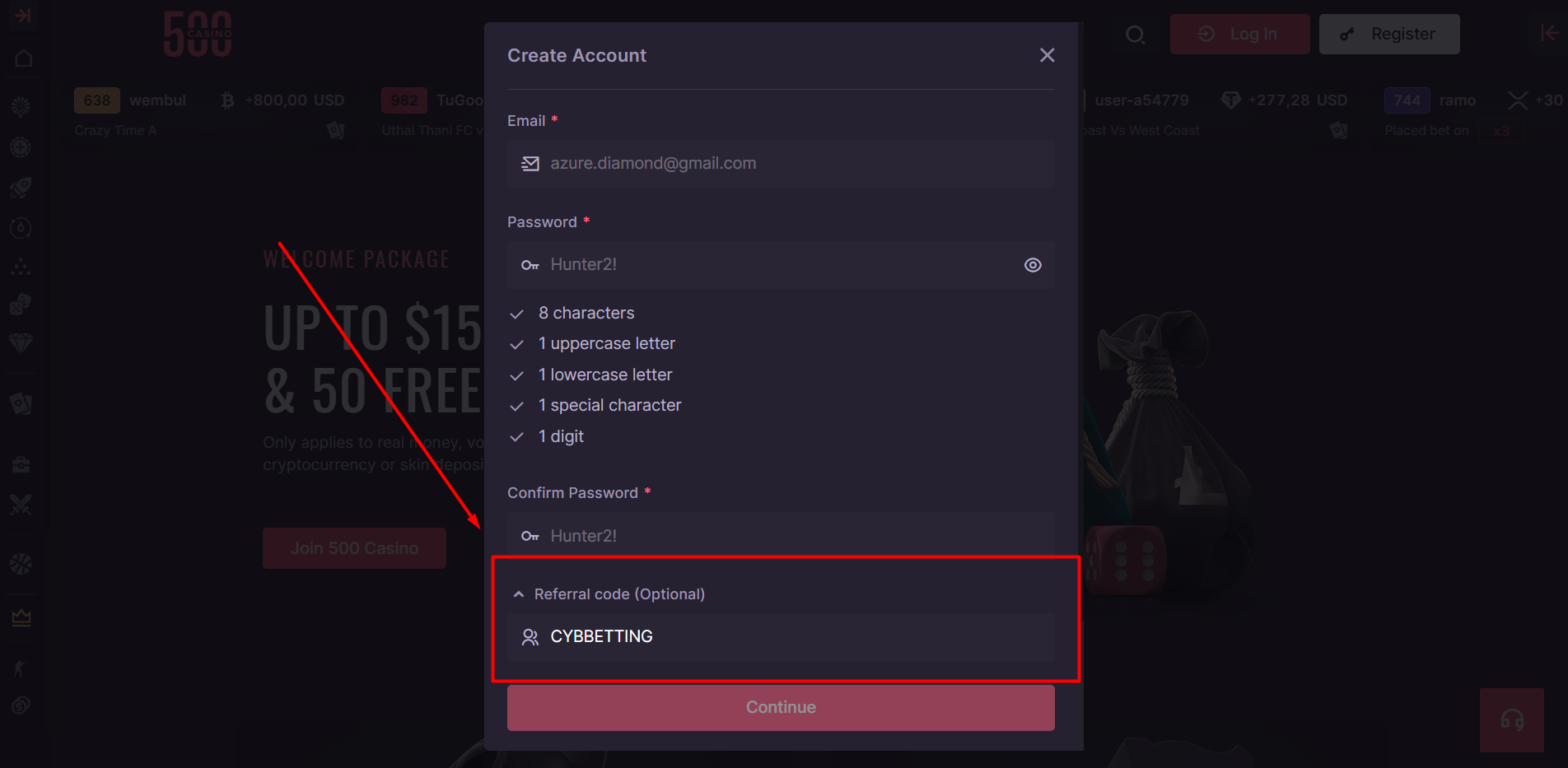Click the dice game sidebar icon

(21, 305)
